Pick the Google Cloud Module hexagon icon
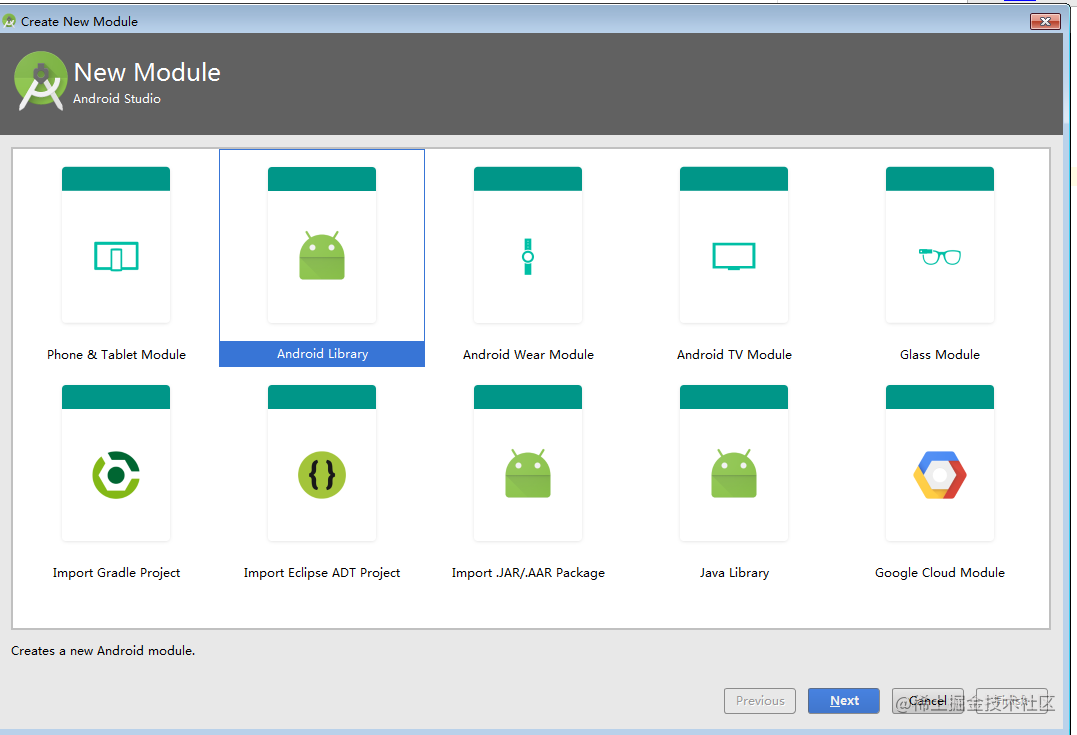The width and height of the screenshot is (1077, 735). coord(940,475)
